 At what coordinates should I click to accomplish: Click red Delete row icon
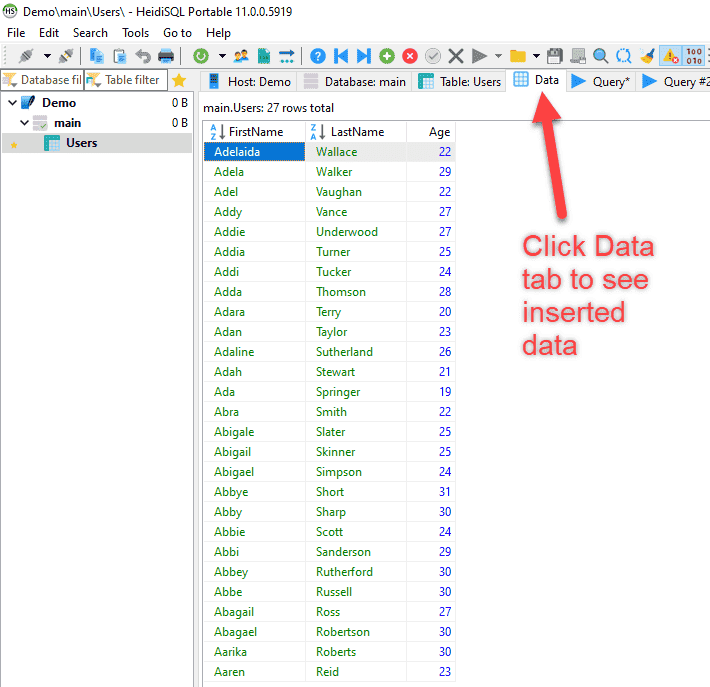(x=410, y=56)
